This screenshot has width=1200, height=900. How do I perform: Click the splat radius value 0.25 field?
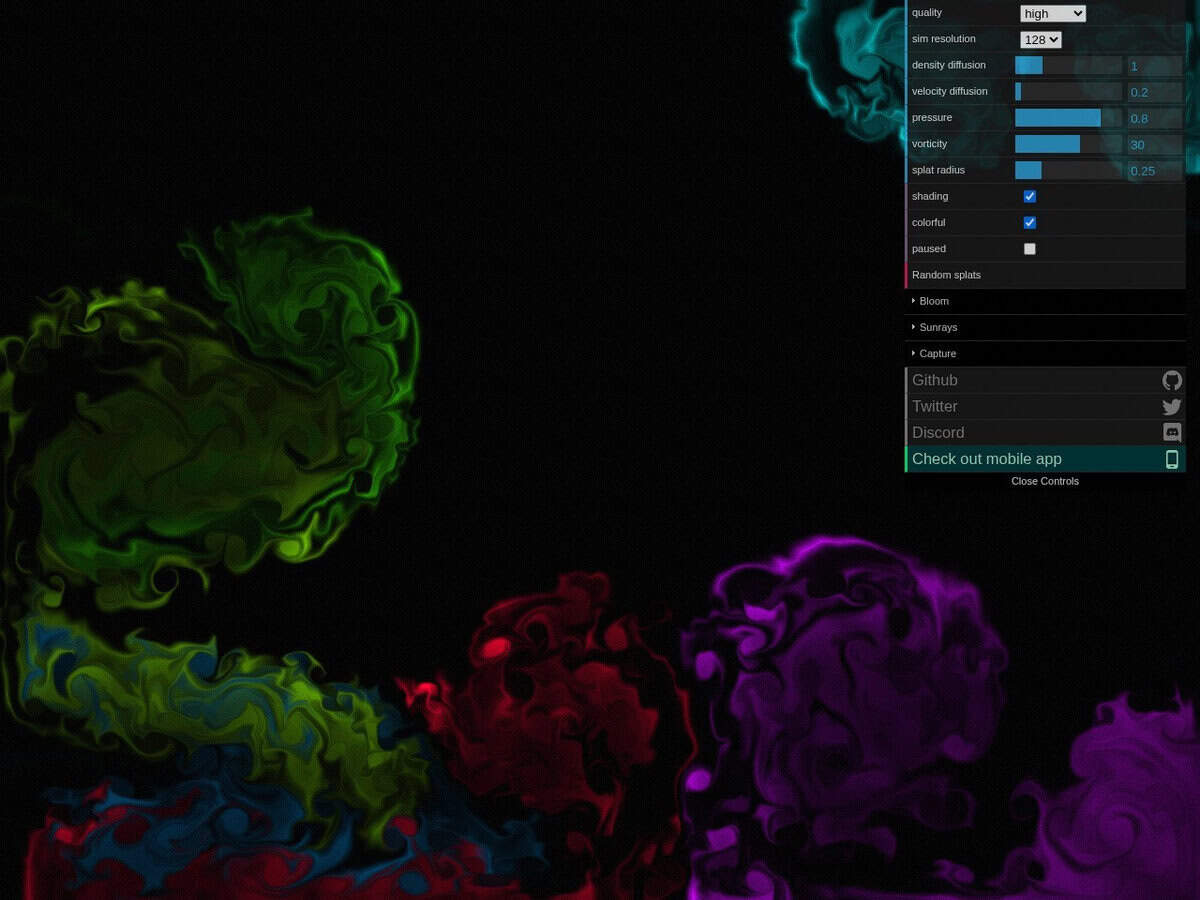[x=1155, y=171]
